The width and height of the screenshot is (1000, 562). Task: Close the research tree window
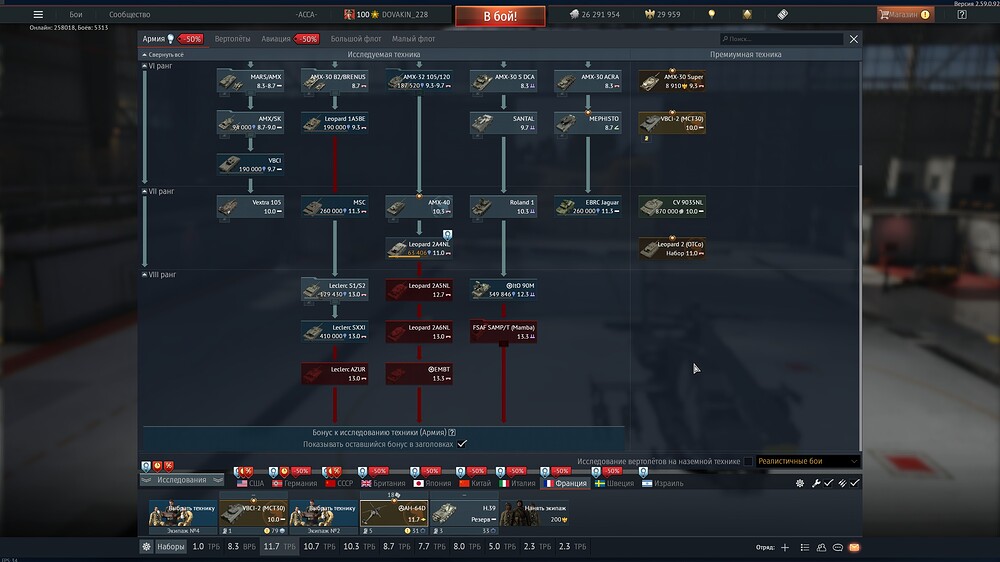click(x=853, y=39)
